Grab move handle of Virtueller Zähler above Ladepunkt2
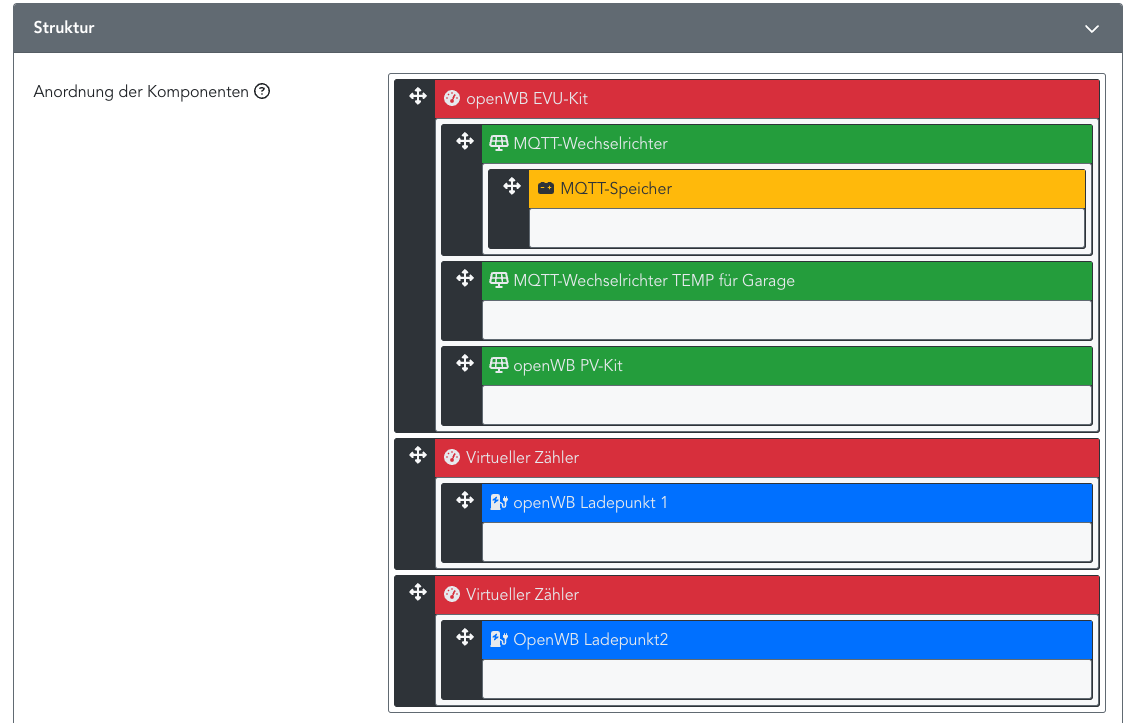The image size is (1126, 723). click(418, 592)
